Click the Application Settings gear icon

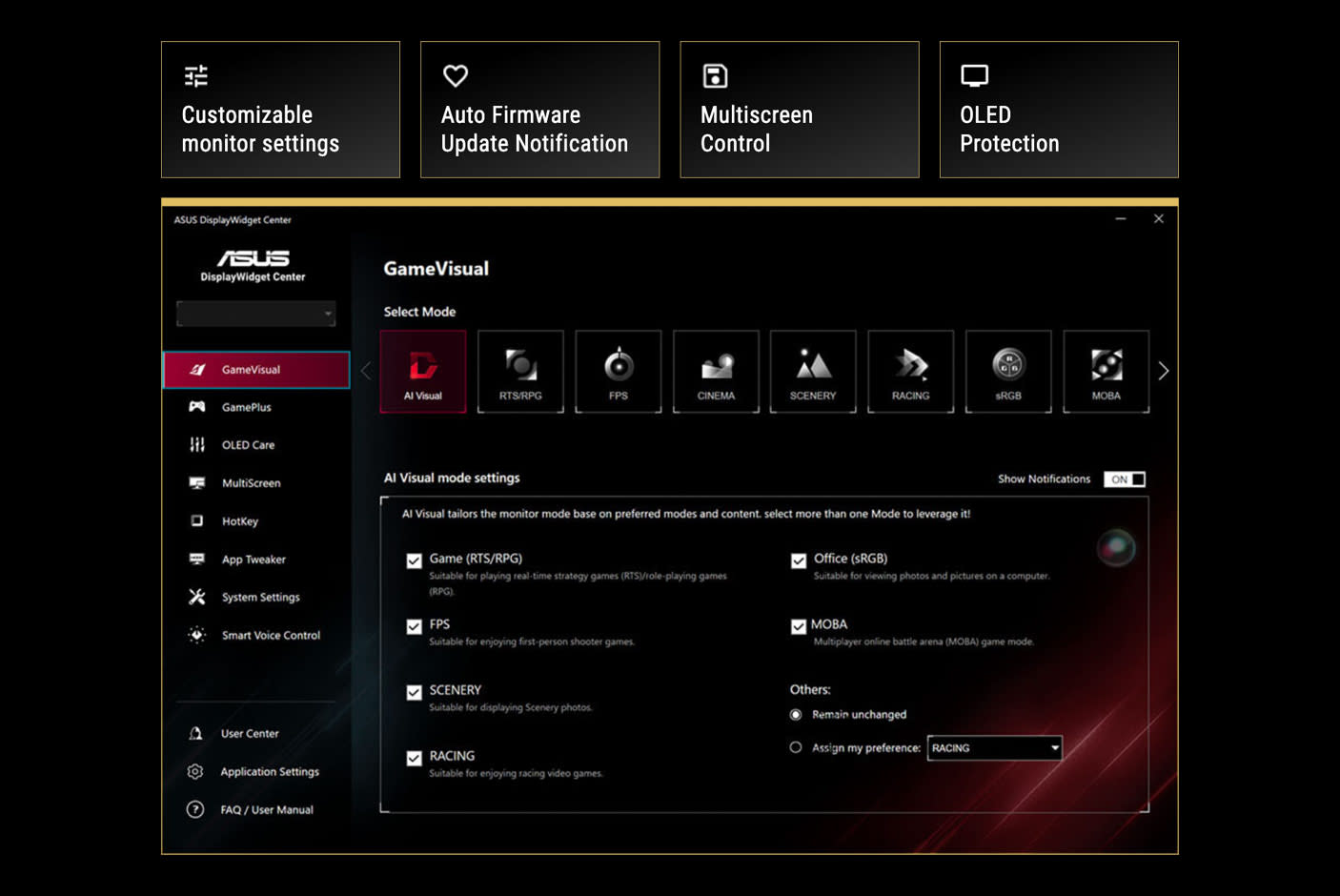click(195, 771)
